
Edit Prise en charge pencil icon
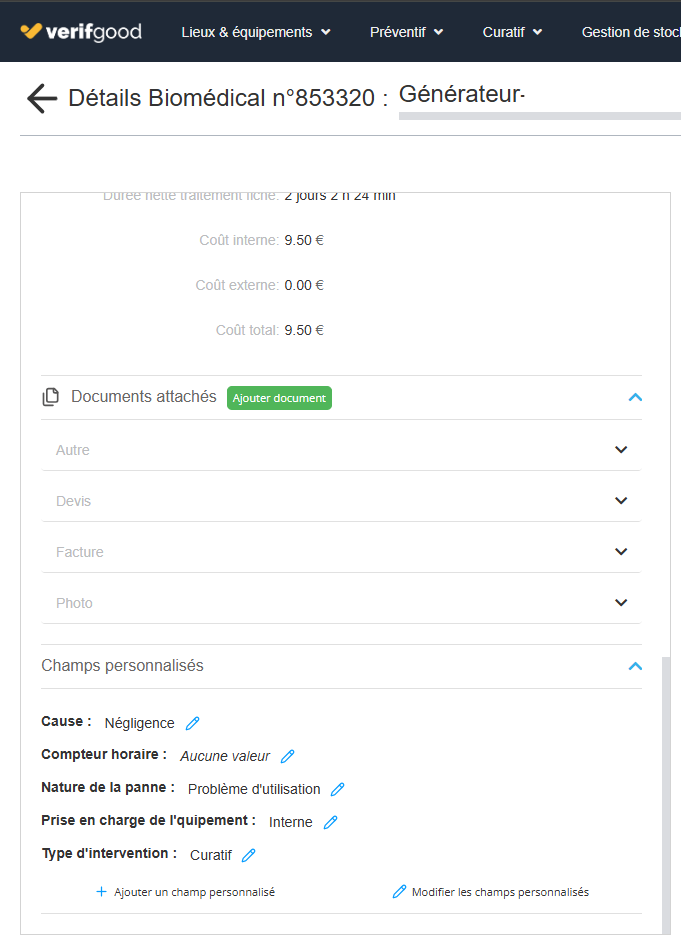331,822
